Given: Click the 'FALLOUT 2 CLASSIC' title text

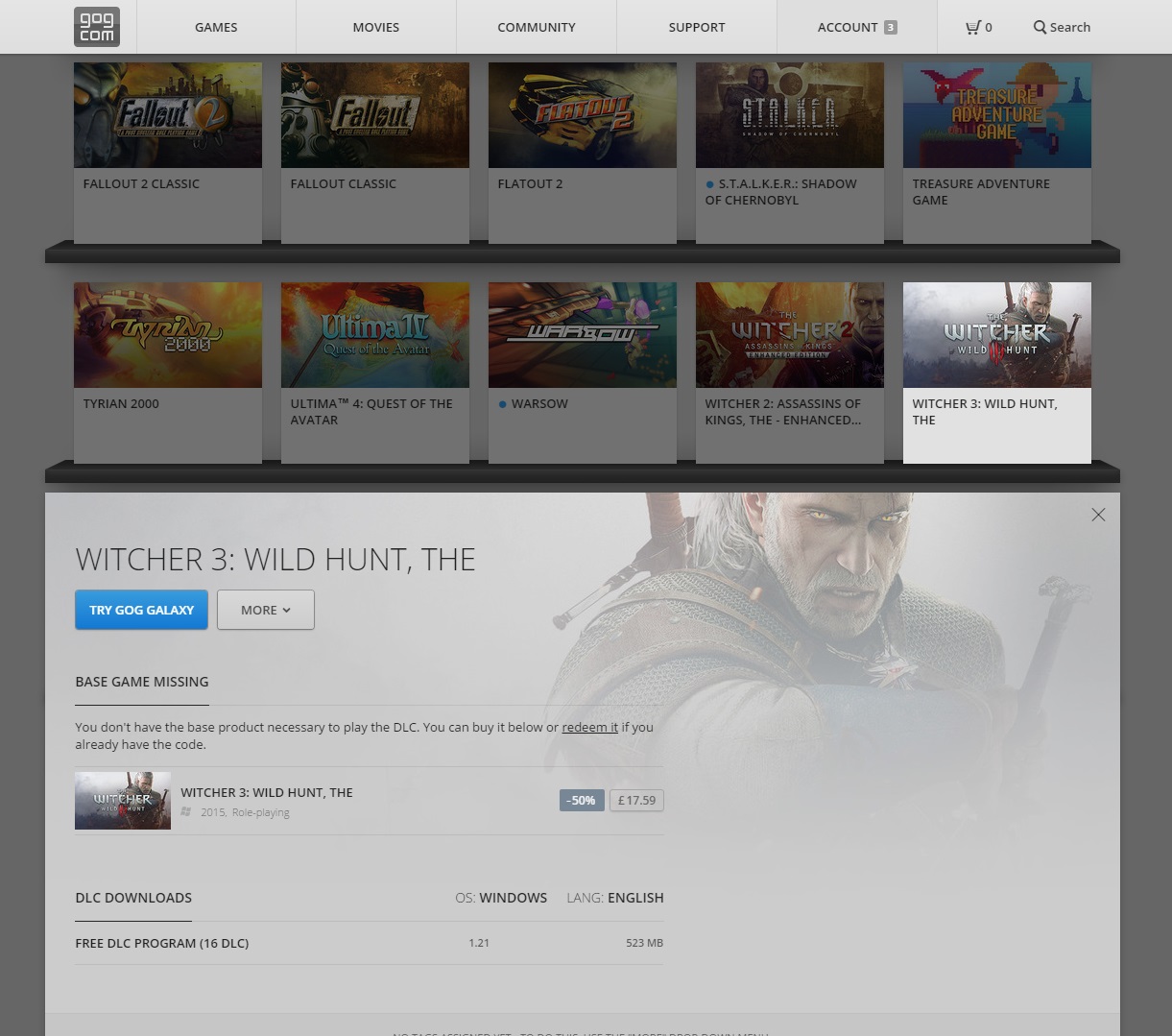Looking at the screenshot, I should pos(141,183).
